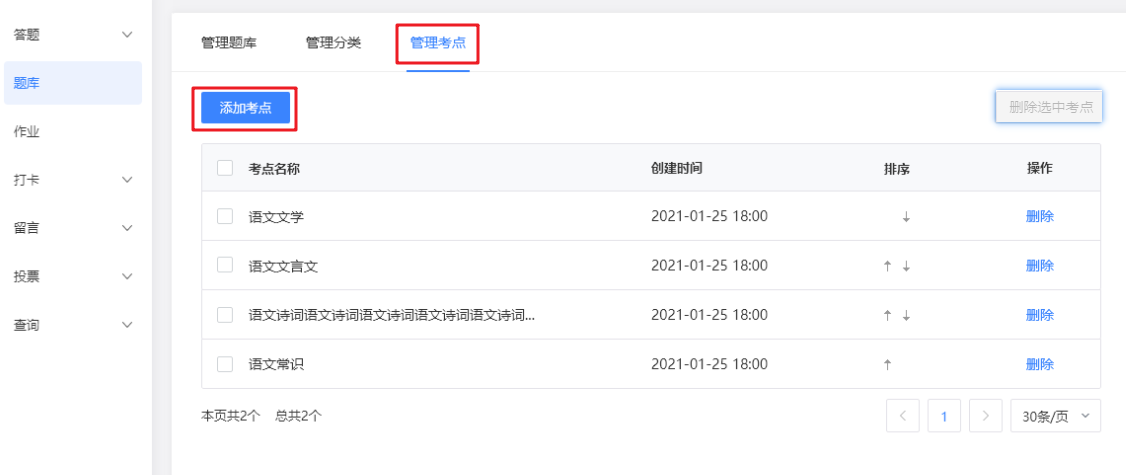Image resolution: width=1126 pixels, height=475 pixels.
Task: Go to next page arrow
Action: (986, 416)
